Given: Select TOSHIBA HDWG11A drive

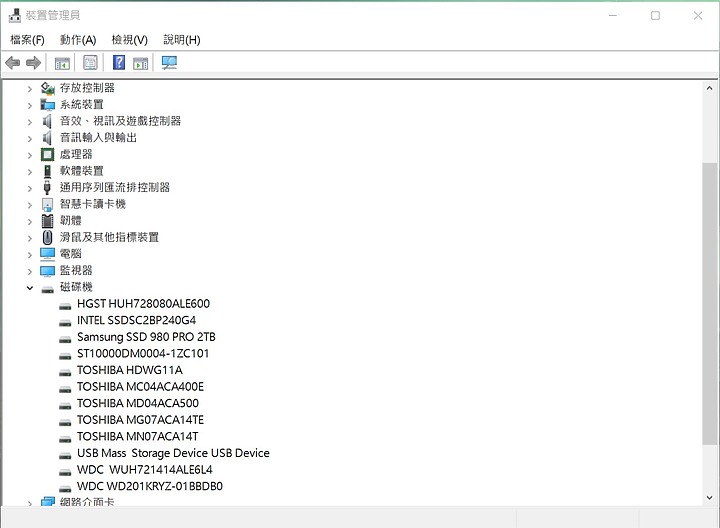Looking at the screenshot, I should 130,370.
